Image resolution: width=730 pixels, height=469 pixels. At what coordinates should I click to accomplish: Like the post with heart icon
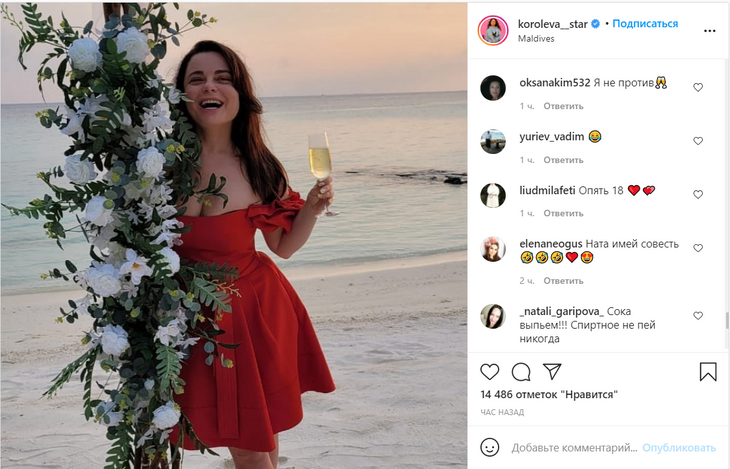coord(490,372)
